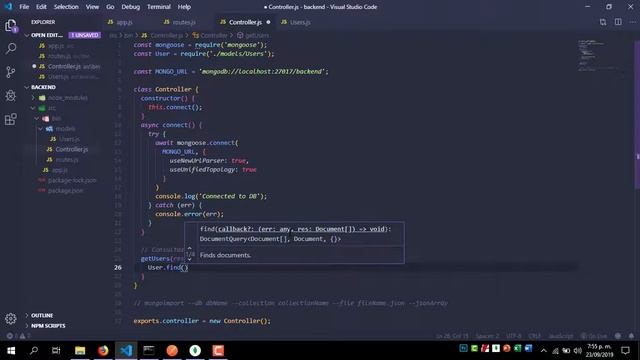
Task: Open the Help menu
Action: tap(184, 7)
